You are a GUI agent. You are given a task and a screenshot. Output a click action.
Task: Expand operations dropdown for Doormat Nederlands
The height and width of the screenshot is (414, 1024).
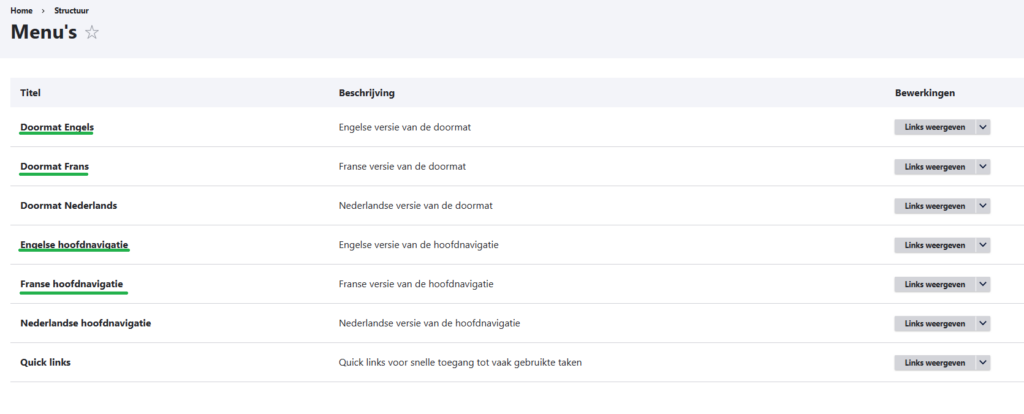[983, 206]
